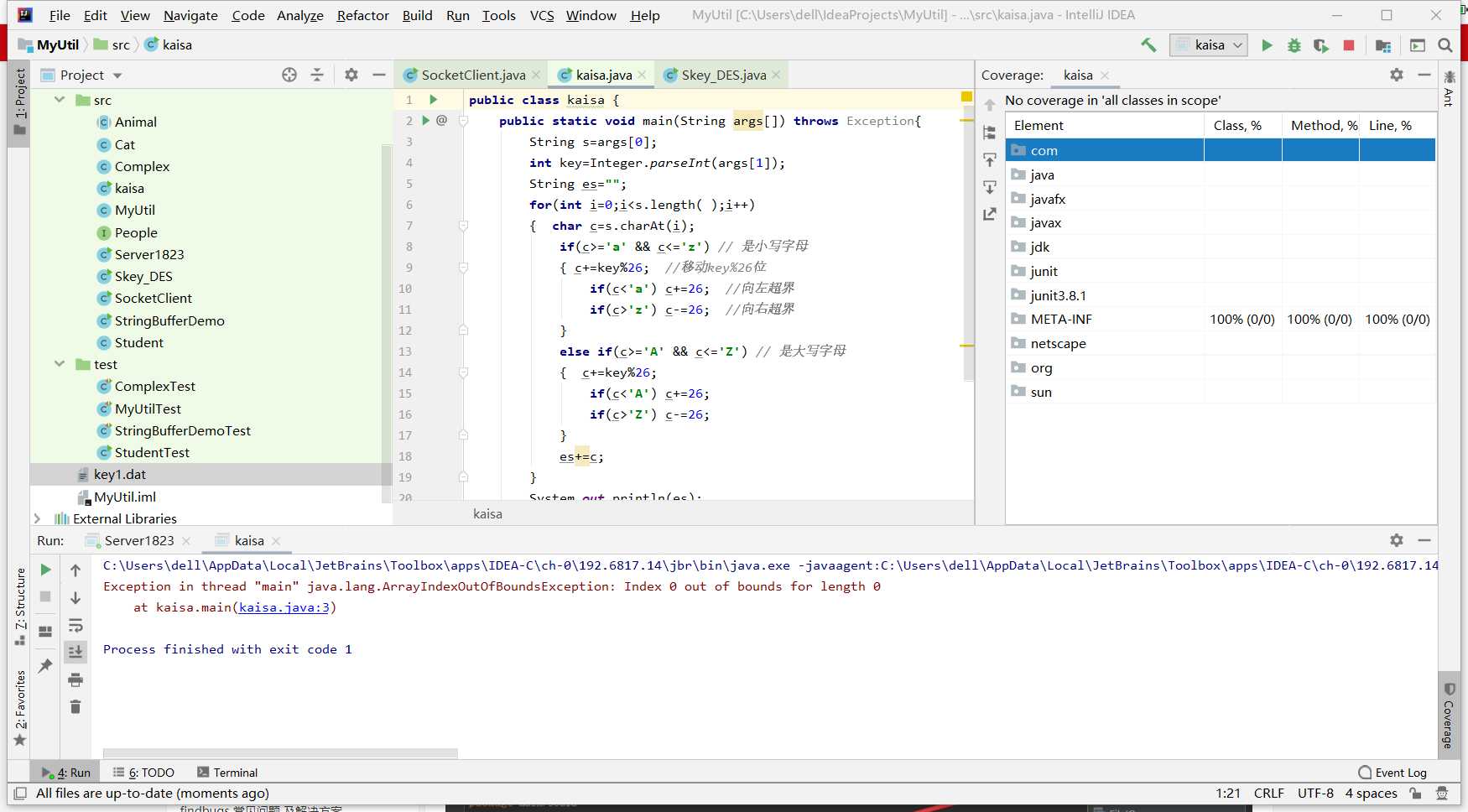Fold the kaisa main method at line 2
1468x812 pixels.
[463, 121]
